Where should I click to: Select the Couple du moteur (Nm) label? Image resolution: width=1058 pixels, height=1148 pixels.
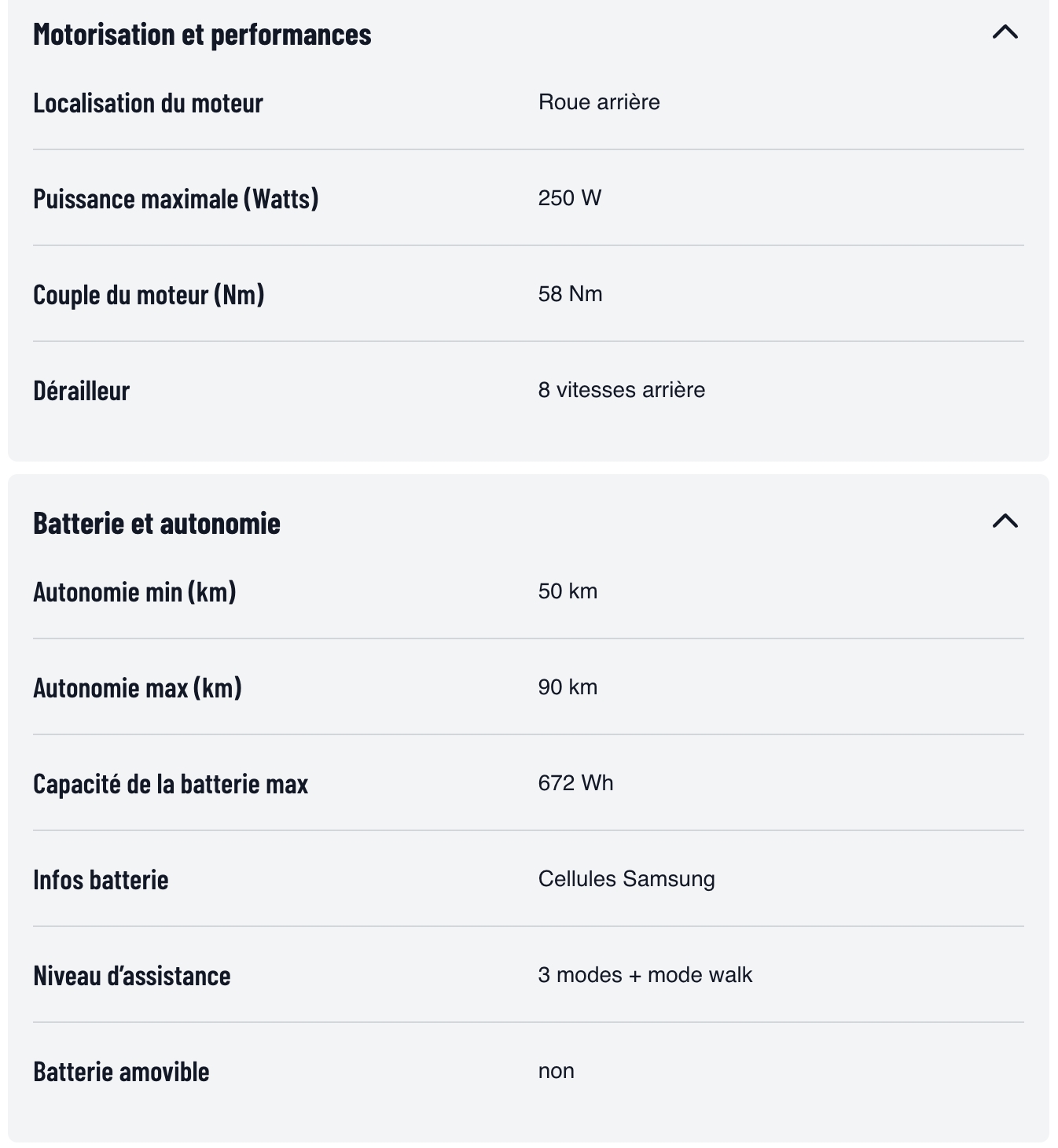coord(149,295)
